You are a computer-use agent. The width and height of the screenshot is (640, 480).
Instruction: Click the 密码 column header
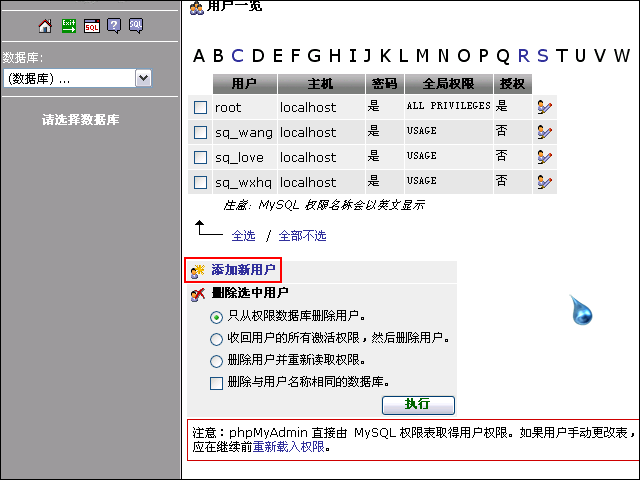(385, 84)
